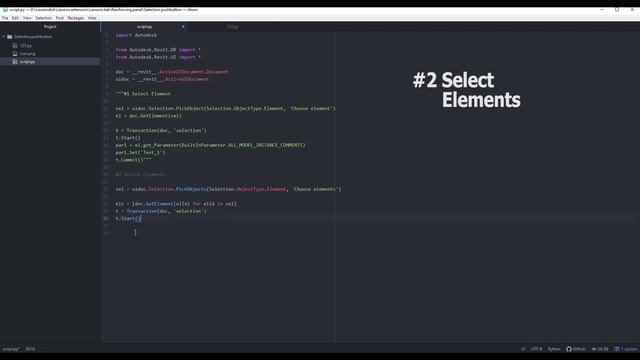This screenshot has height=360, width=640.
Task: Click the 'uidoc = __revit__' line
Action: [x=162, y=79]
